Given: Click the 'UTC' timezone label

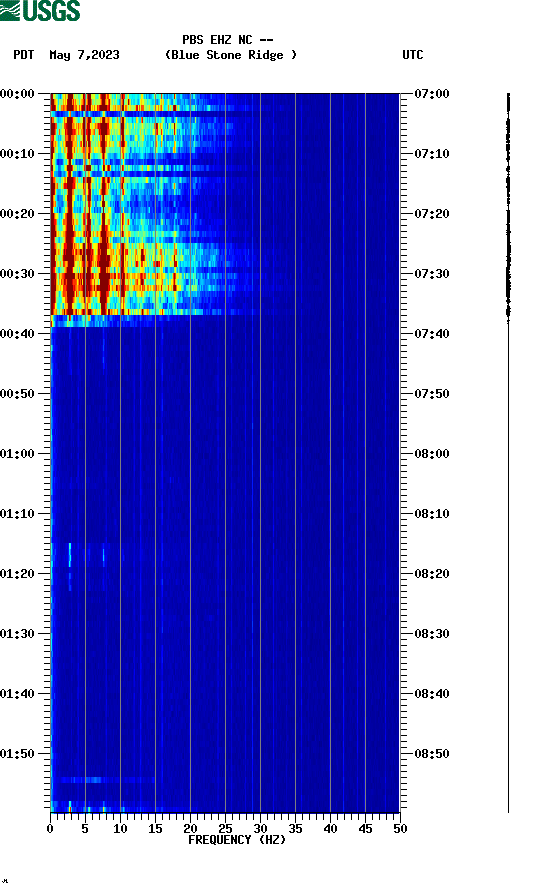Looking at the screenshot, I should coord(413,55).
